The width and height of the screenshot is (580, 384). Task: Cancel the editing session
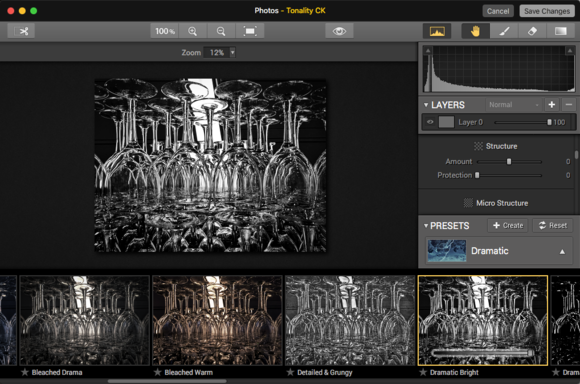click(x=498, y=11)
